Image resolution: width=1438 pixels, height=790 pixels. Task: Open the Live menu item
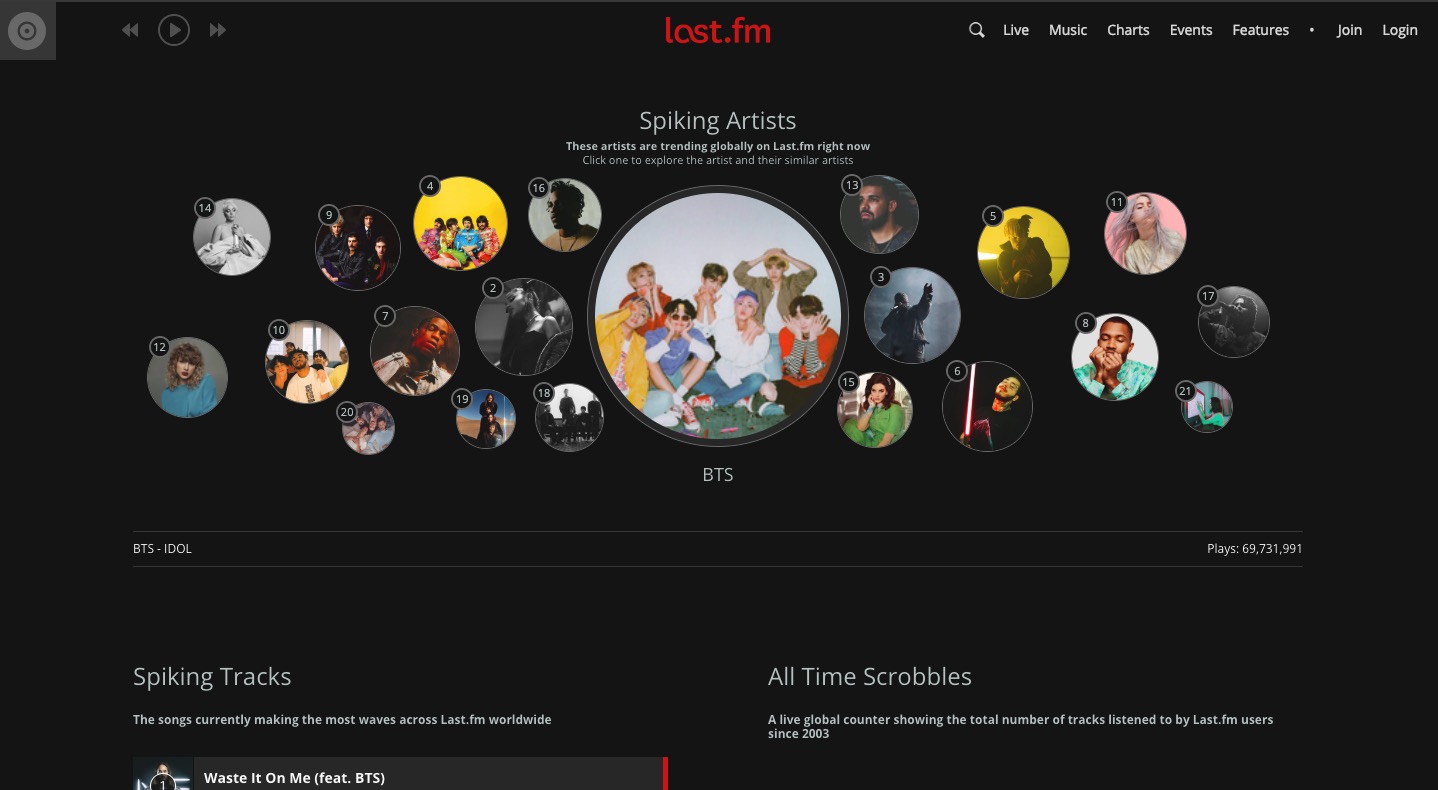point(1016,30)
